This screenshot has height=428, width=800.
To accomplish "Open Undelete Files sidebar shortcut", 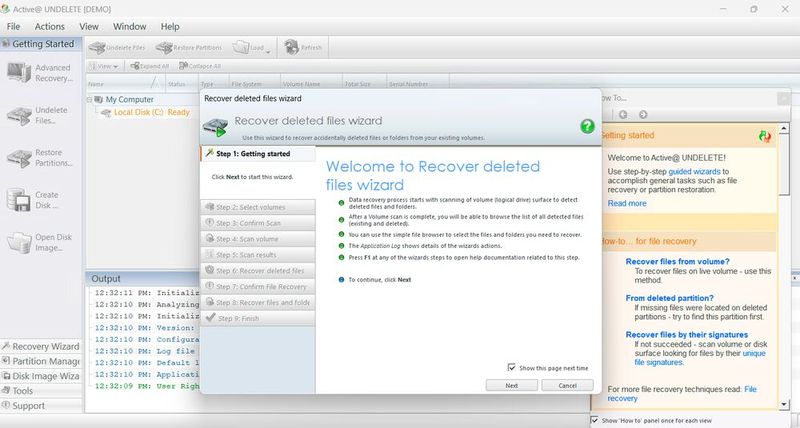I will [x=38, y=115].
